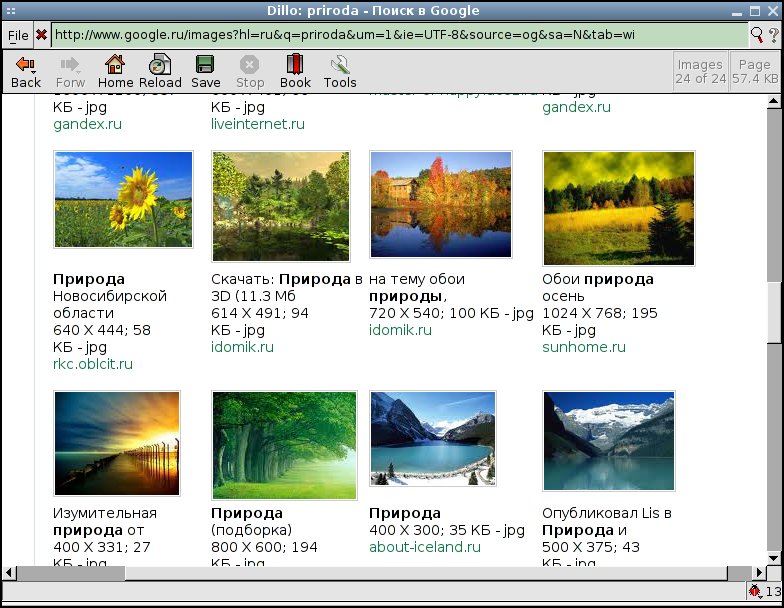Viewport: 784px width, 608px height.
Task: Open the Tools button
Action: click(340, 72)
